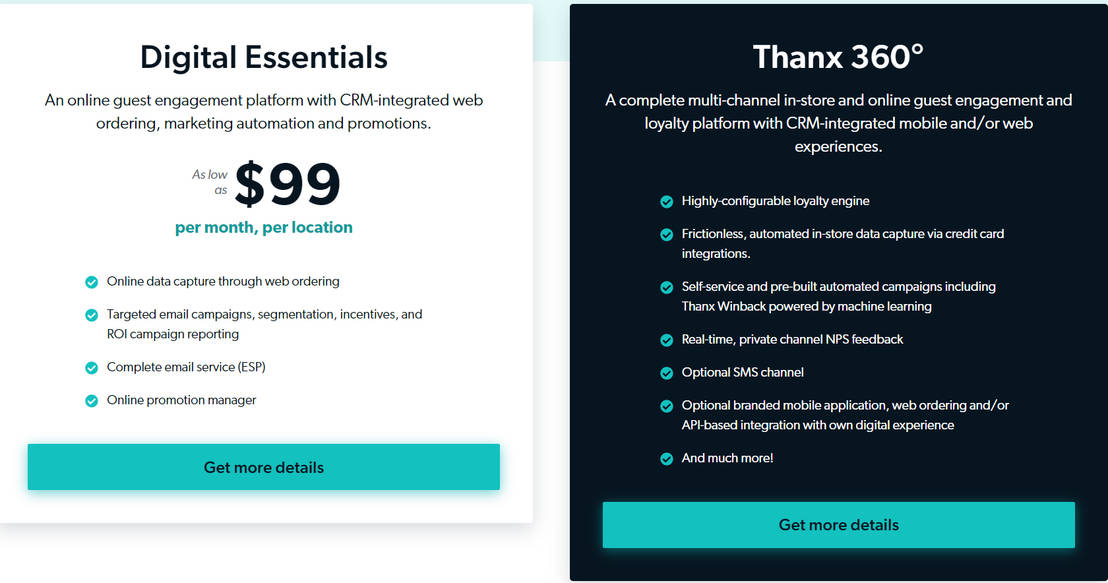Click the checkmark next to 'Real-time, private channel NPS feedback'
The image size is (1108, 583).
tap(666, 340)
